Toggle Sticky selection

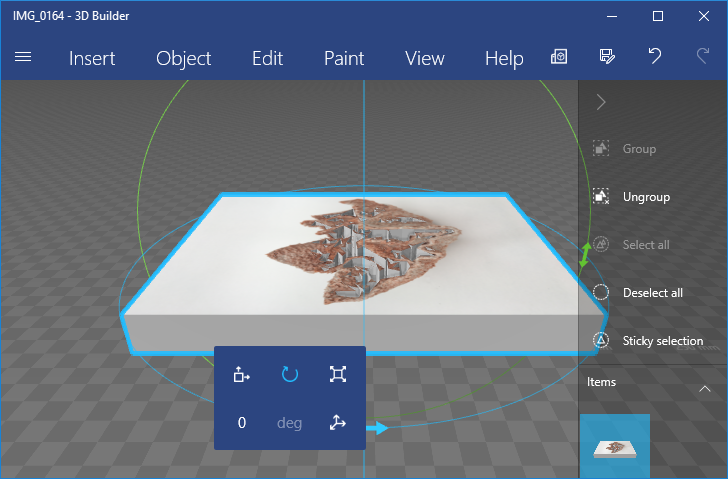coord(653,341)
